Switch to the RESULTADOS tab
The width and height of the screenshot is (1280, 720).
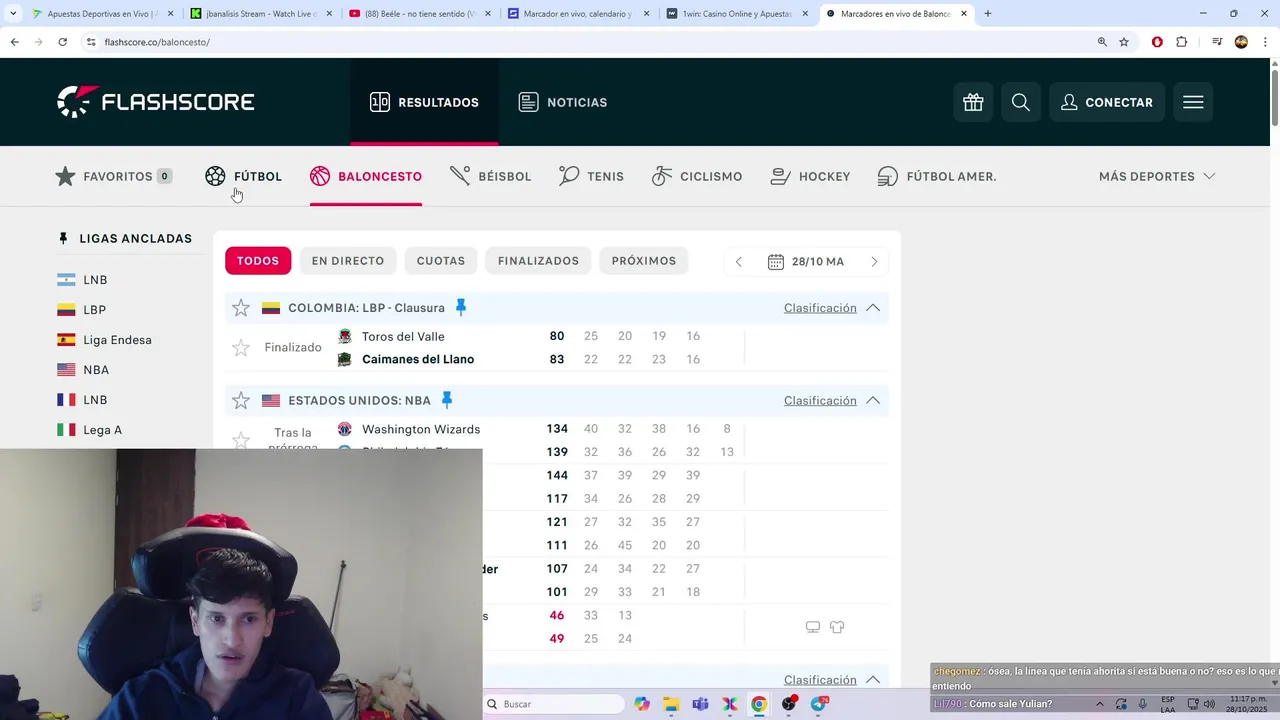(x=424, y=102)
